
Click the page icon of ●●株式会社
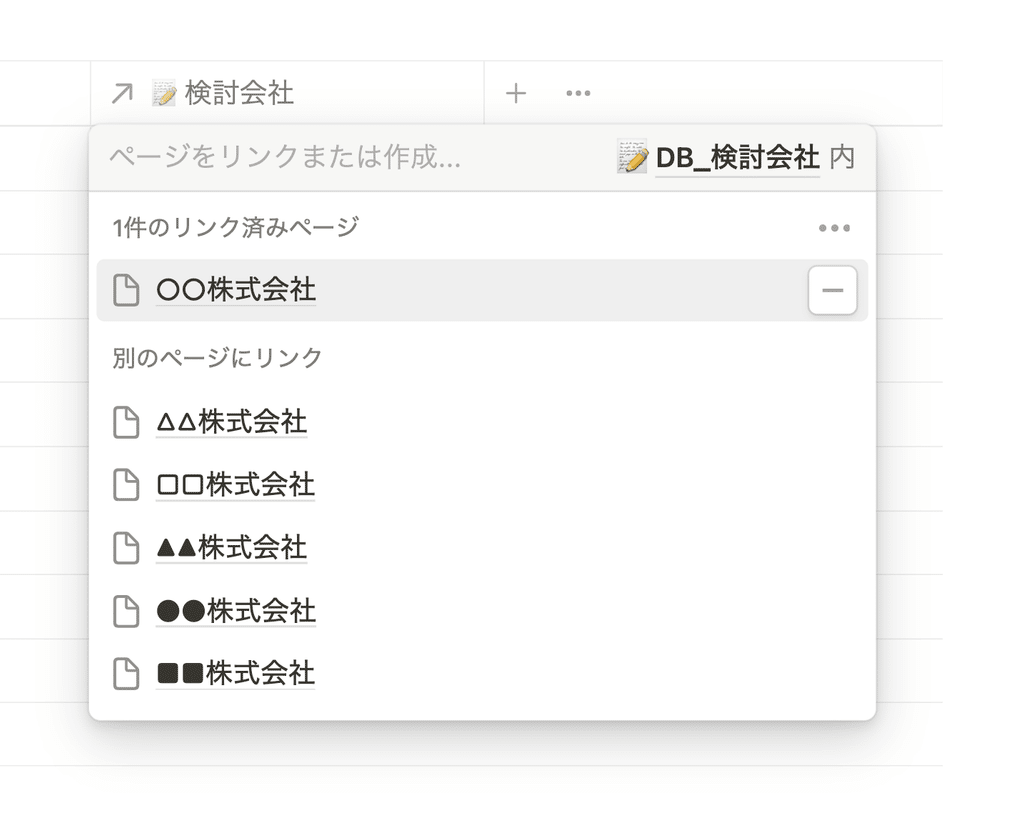(126, 611)
